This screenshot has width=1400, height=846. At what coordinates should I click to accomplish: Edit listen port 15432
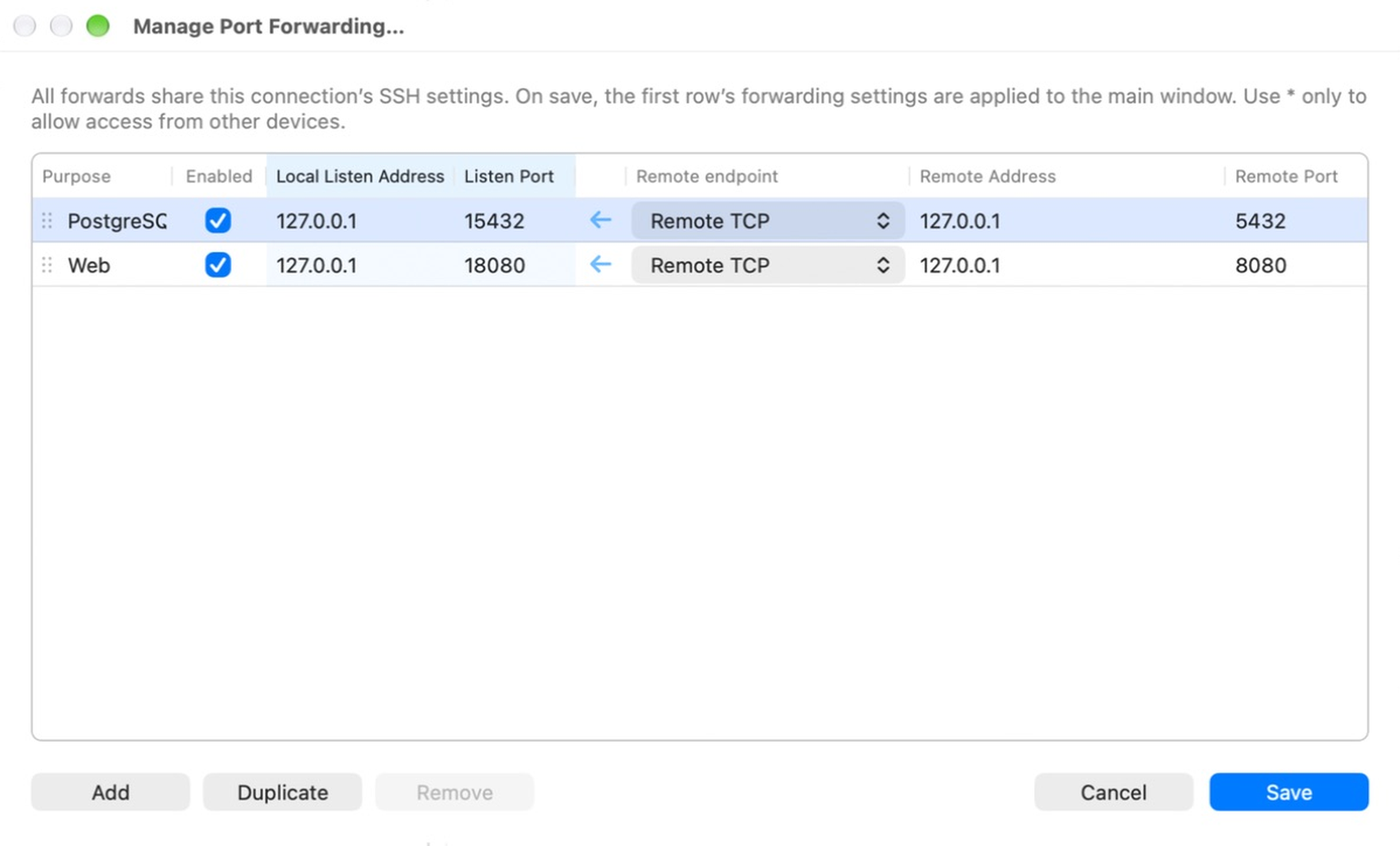pos(494,221)
